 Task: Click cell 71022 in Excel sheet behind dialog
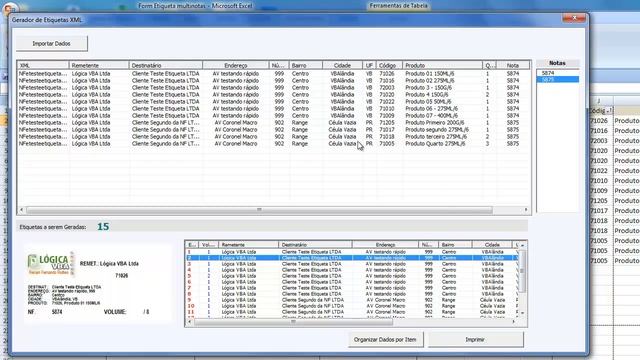600,171
